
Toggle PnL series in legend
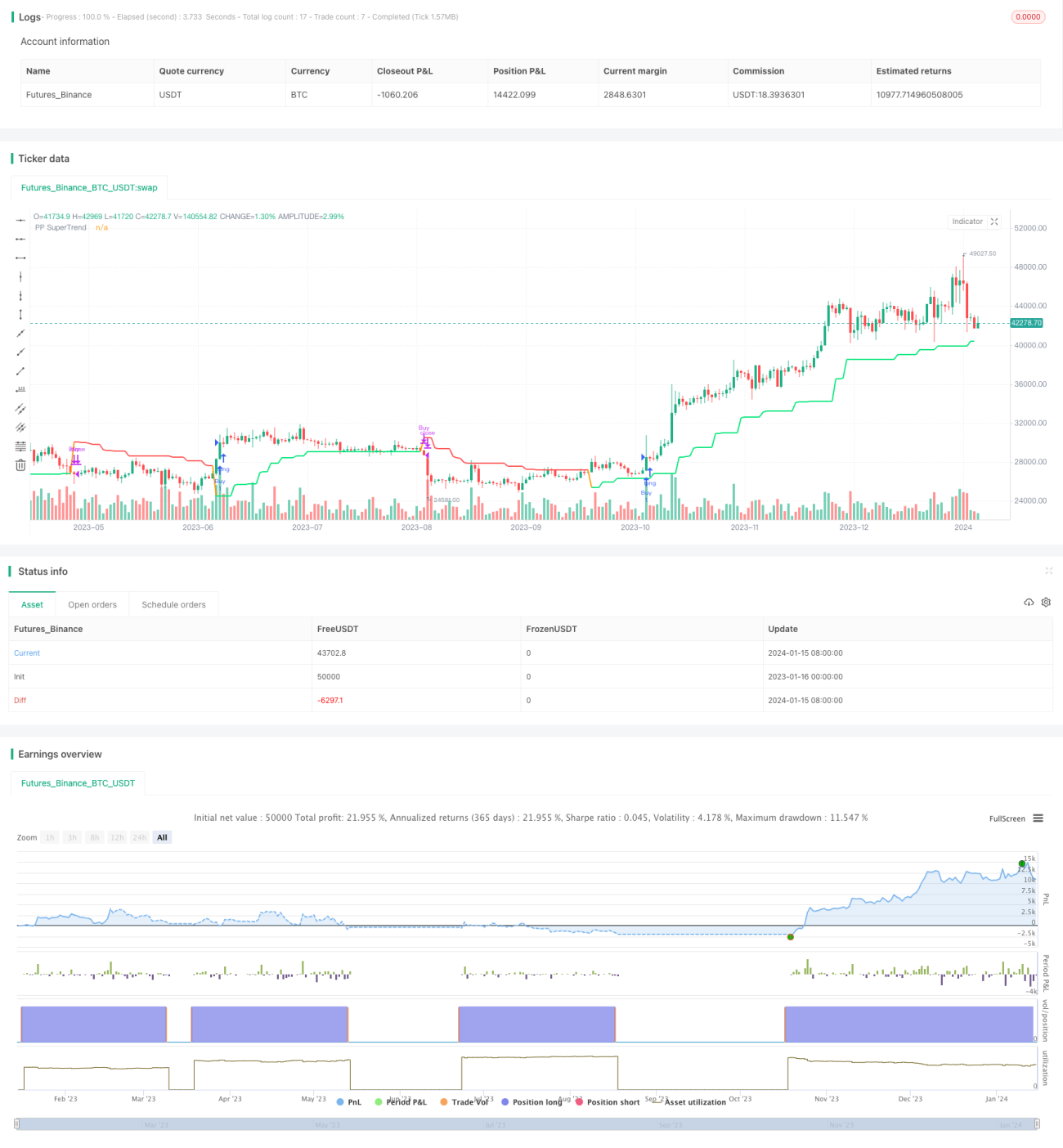tap(349, 1102)
